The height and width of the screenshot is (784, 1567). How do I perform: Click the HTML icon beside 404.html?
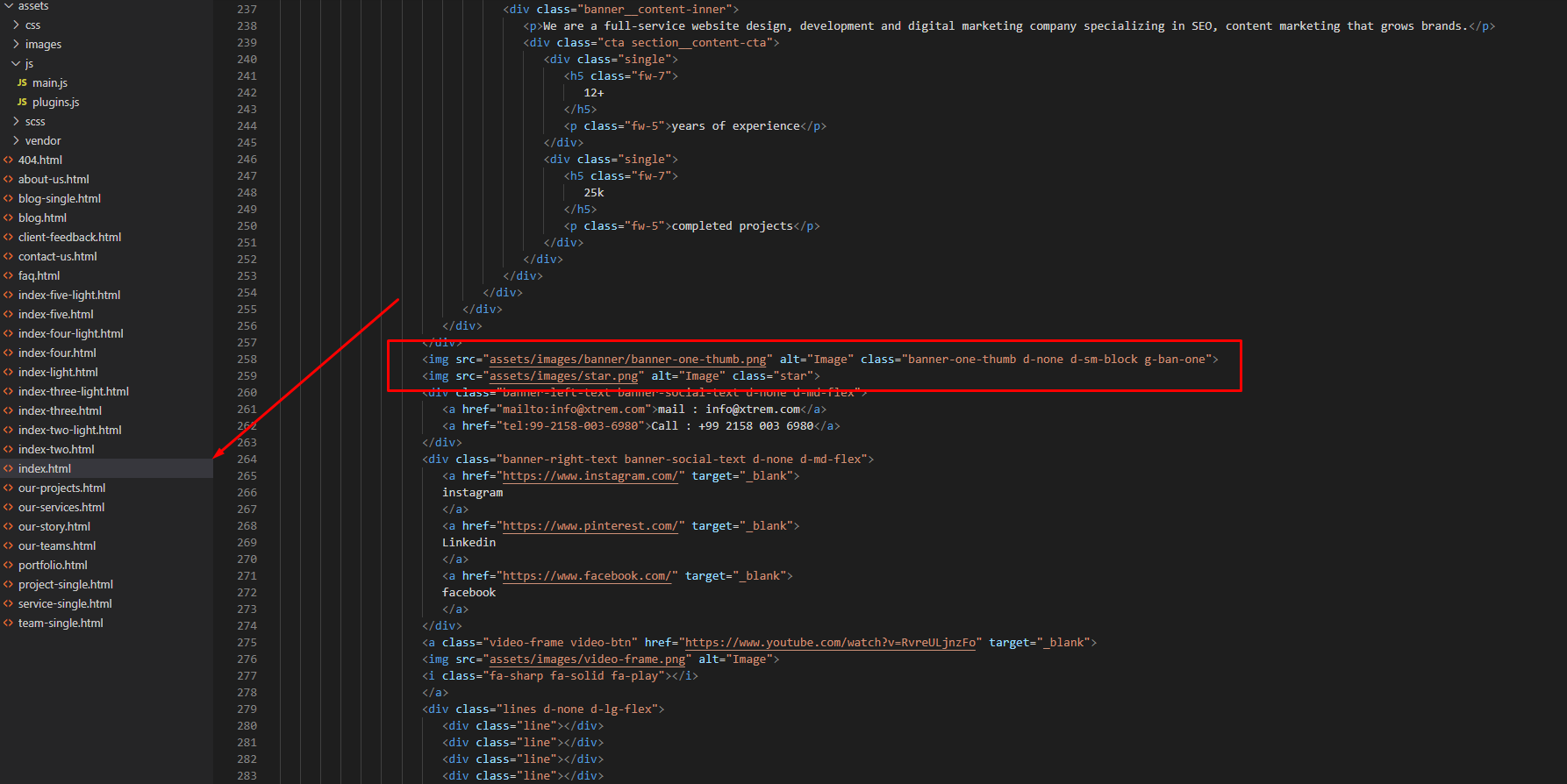[9, 160]
